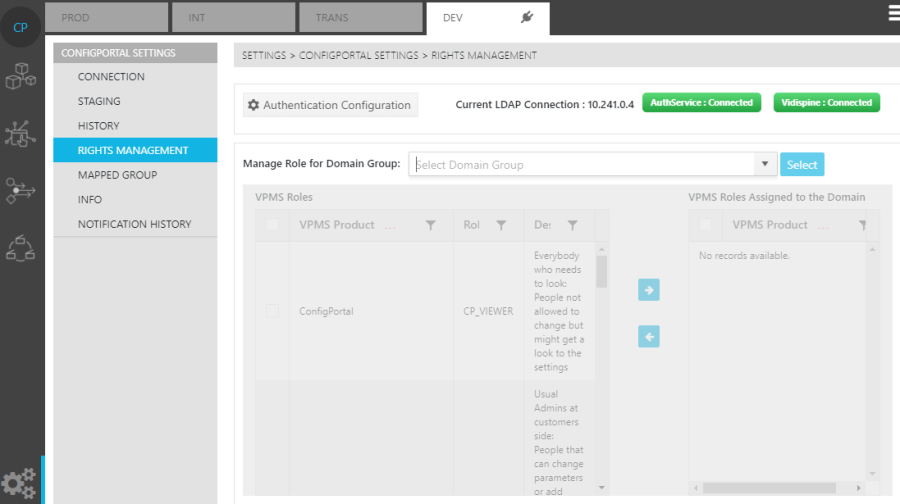Toggle select-all checkbox in assigned roles grid
The image size is (900, 504).
[706, 225]
